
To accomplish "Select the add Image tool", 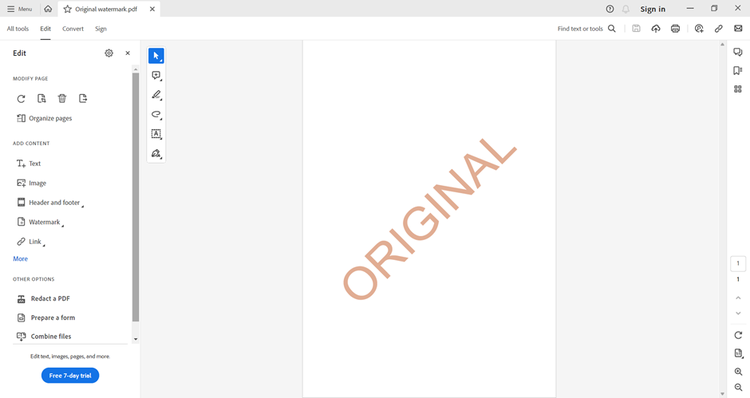I will [x=32, y=183].
